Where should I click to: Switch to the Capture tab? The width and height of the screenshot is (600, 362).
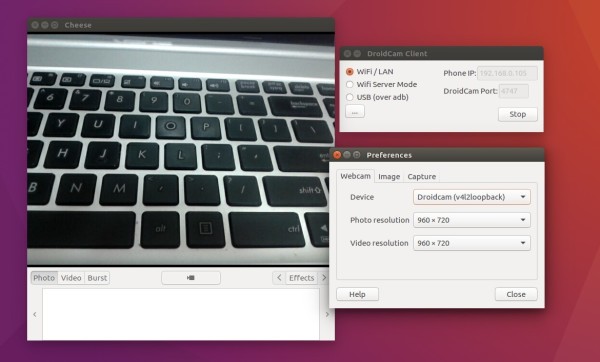coord(421,176)
